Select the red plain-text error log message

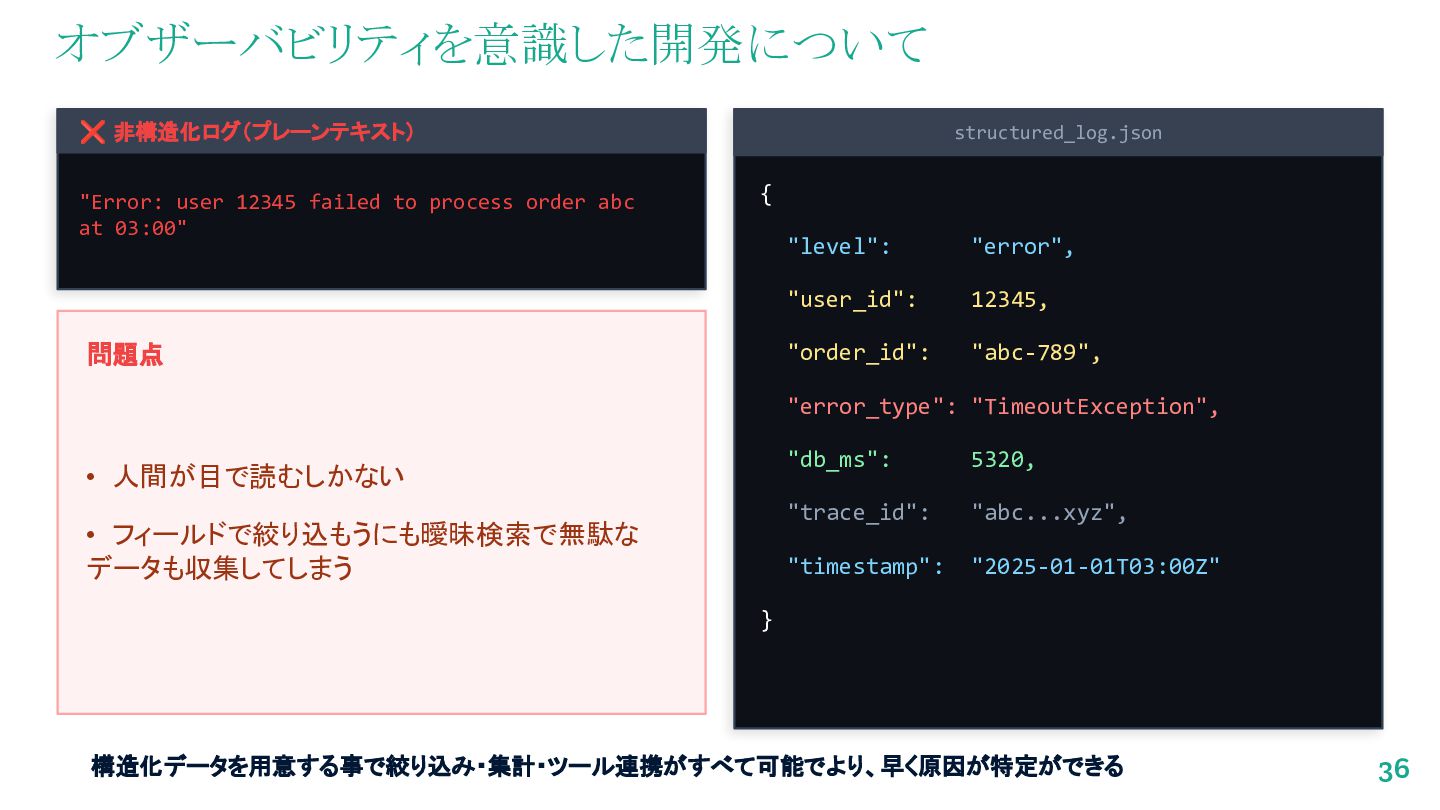(357, 215)
